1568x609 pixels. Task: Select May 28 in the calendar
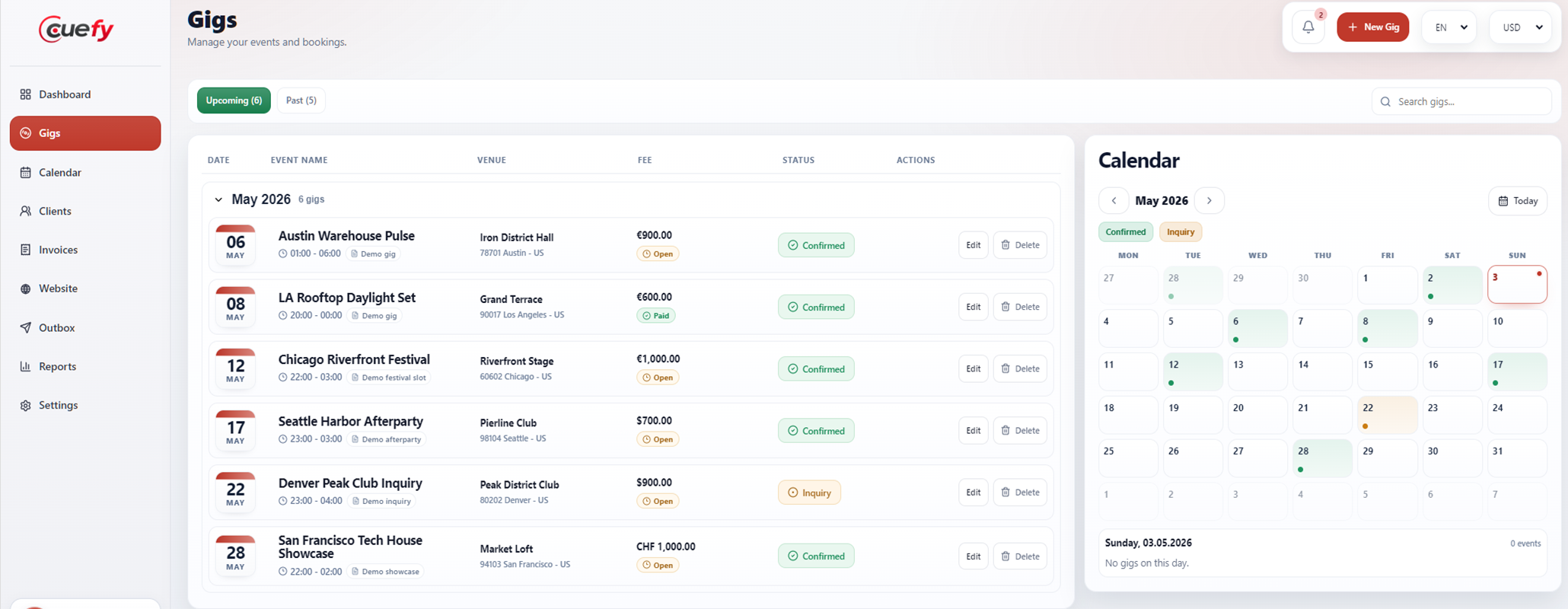point(1323,458)
